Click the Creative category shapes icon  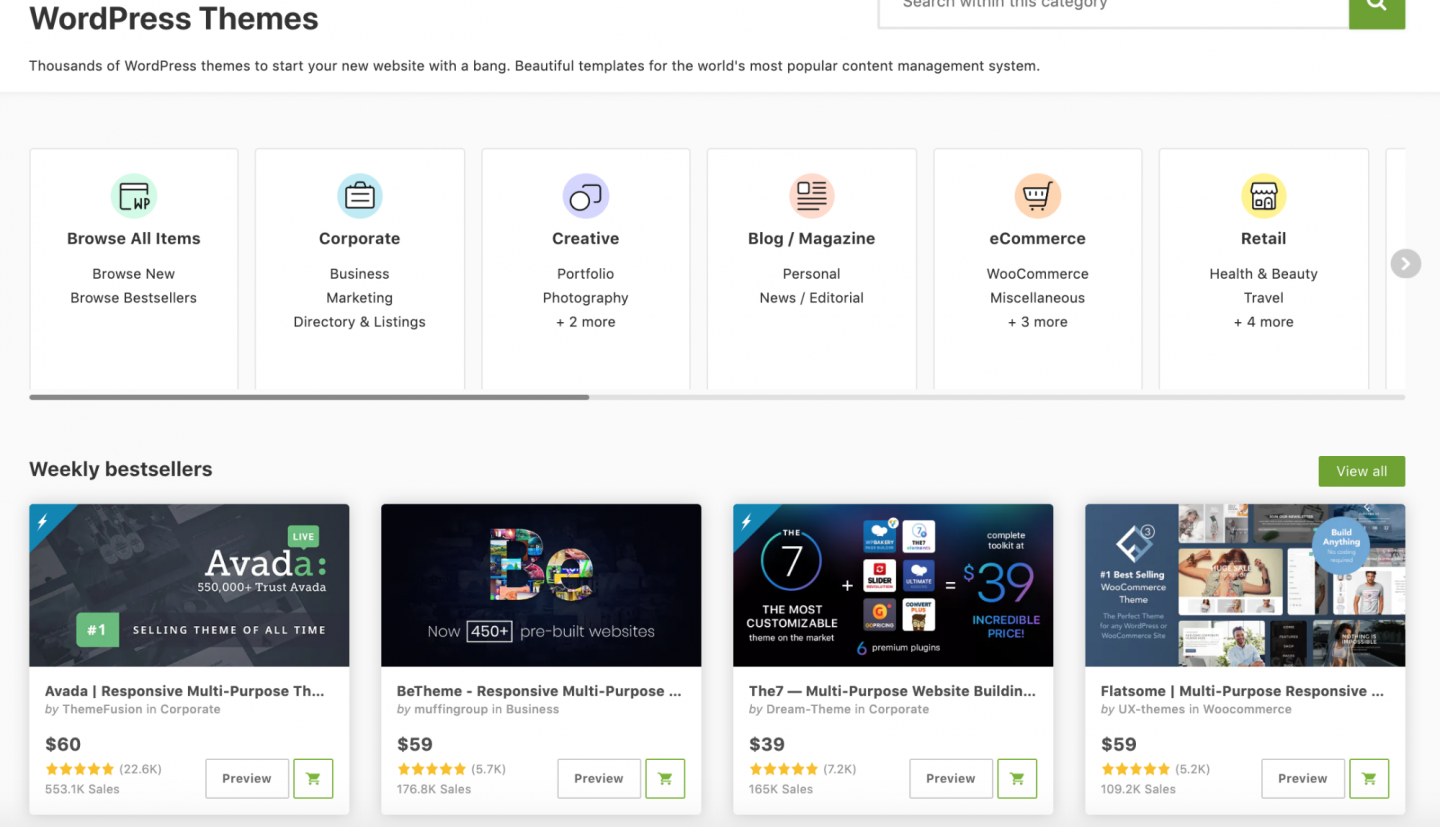[586, 196]
